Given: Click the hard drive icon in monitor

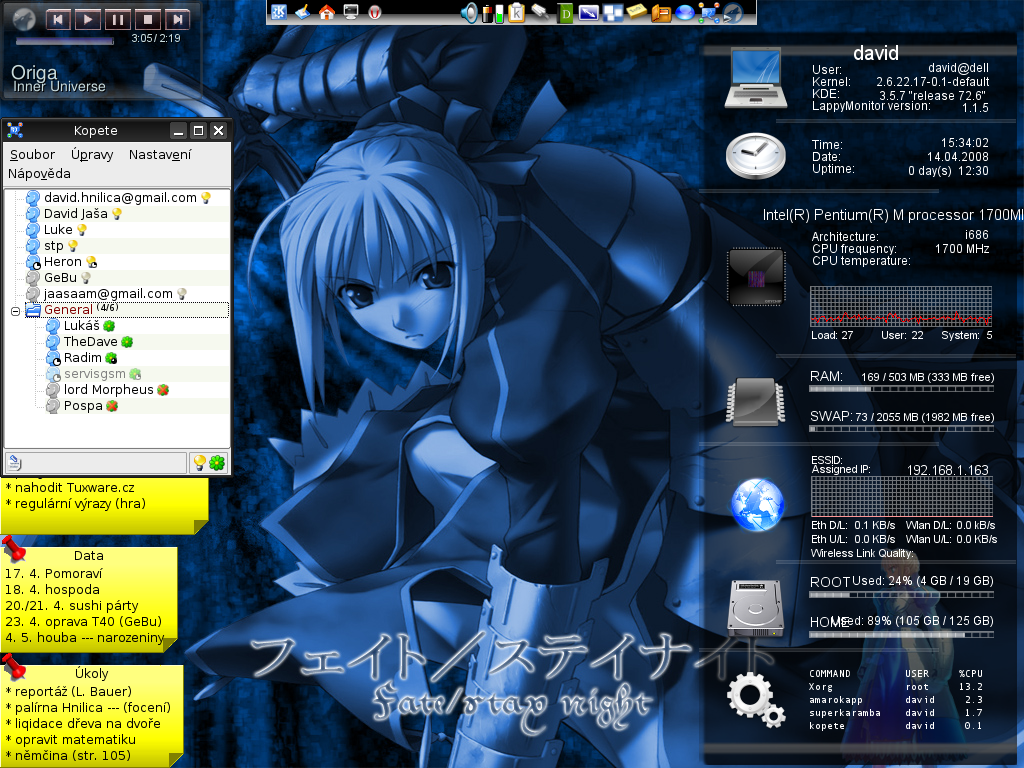Looking at the screenshot, I should click(x=756, y=608).
